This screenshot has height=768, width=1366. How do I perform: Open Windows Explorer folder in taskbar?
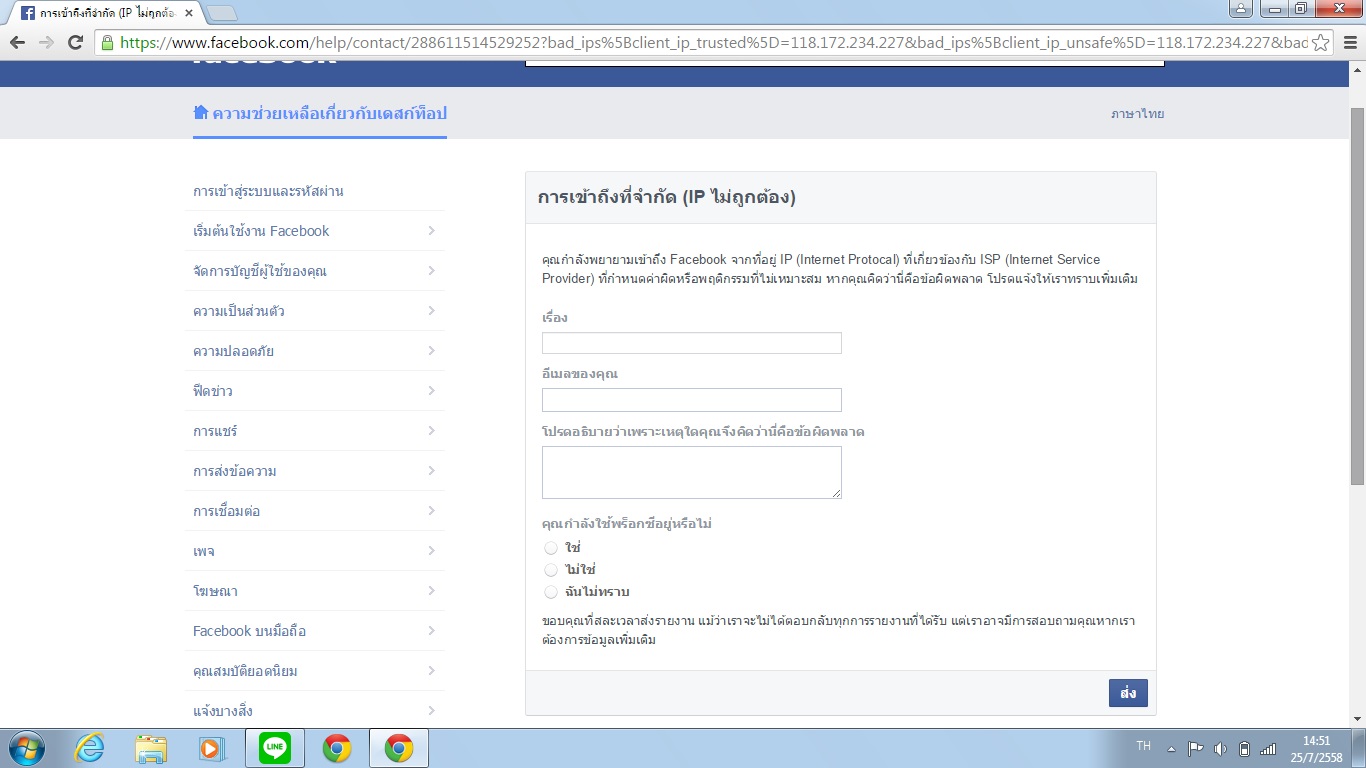click(x=151, y=748)
